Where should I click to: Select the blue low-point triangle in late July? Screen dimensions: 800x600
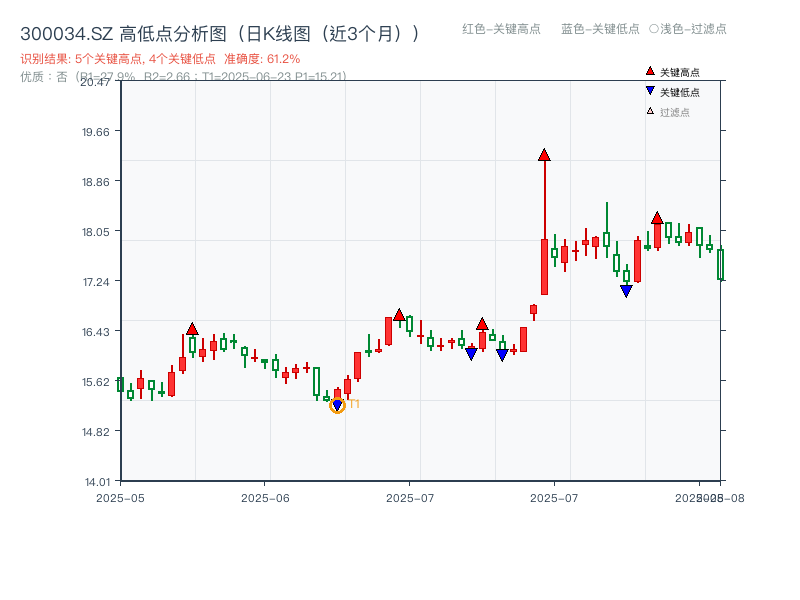[x=626, y=289]
